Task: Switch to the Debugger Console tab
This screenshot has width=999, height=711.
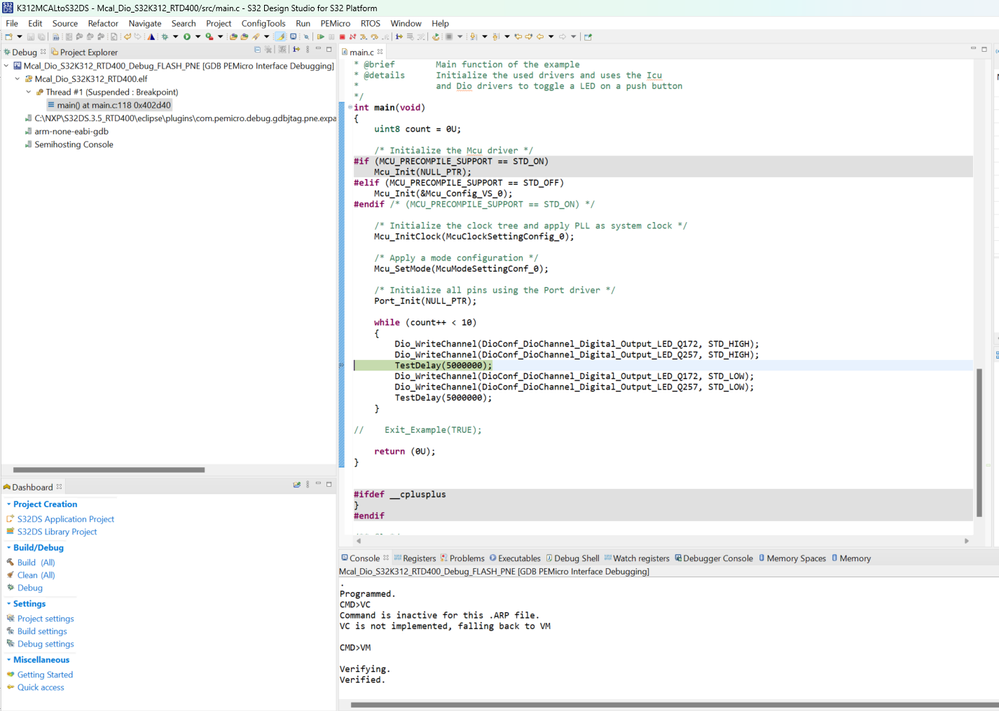Action: pos(714,558)
